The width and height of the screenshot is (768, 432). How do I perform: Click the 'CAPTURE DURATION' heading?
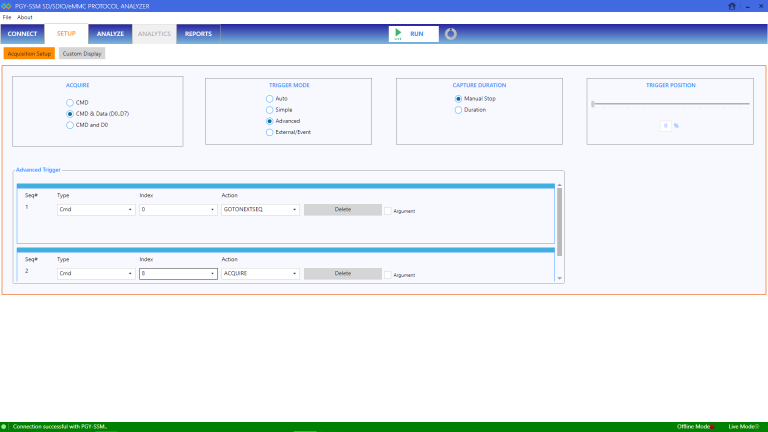pos(479,85)
